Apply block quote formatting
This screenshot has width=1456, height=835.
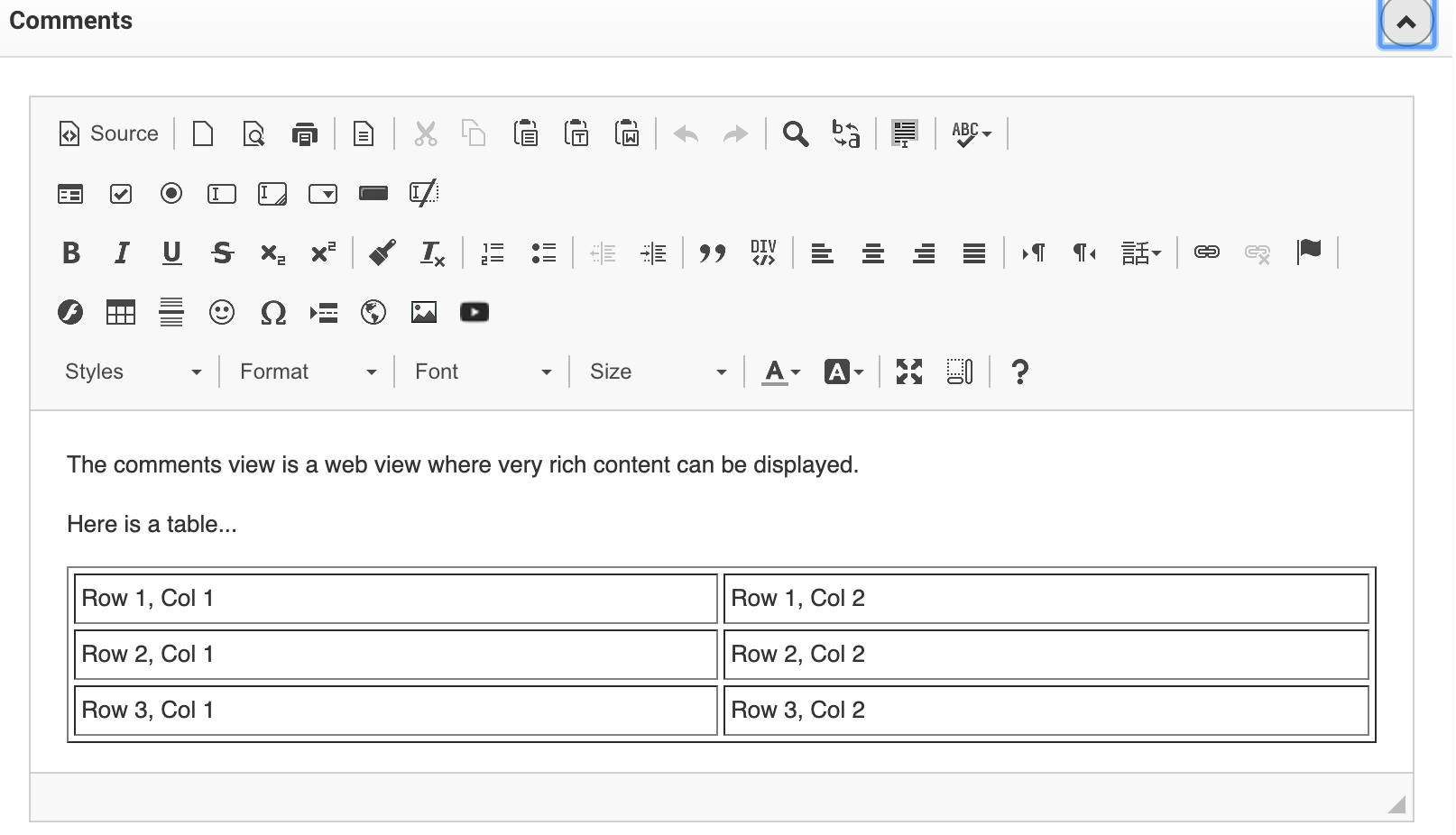pos(713,252)
